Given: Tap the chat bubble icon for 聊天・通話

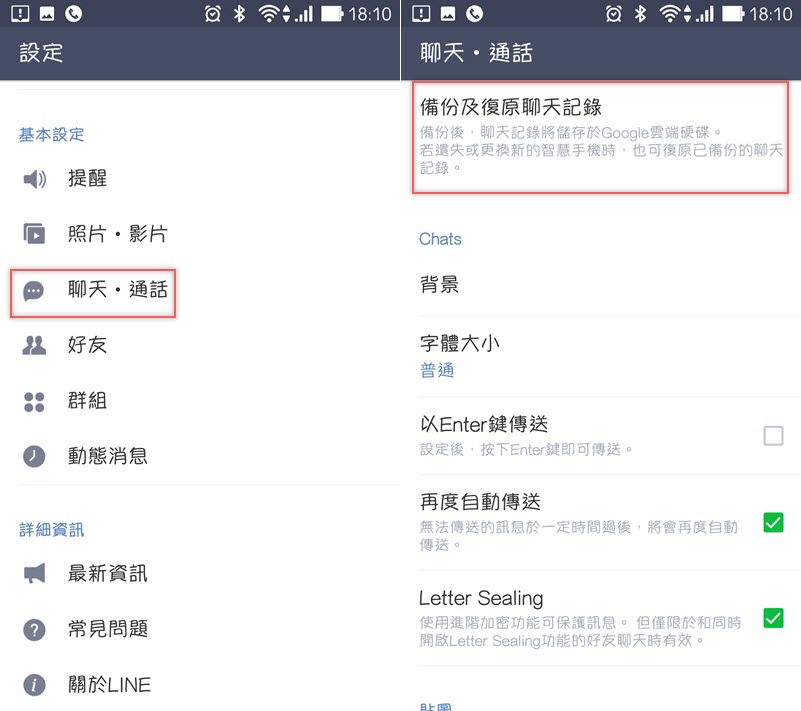Looking at the screenshot, I should (34, 291).
